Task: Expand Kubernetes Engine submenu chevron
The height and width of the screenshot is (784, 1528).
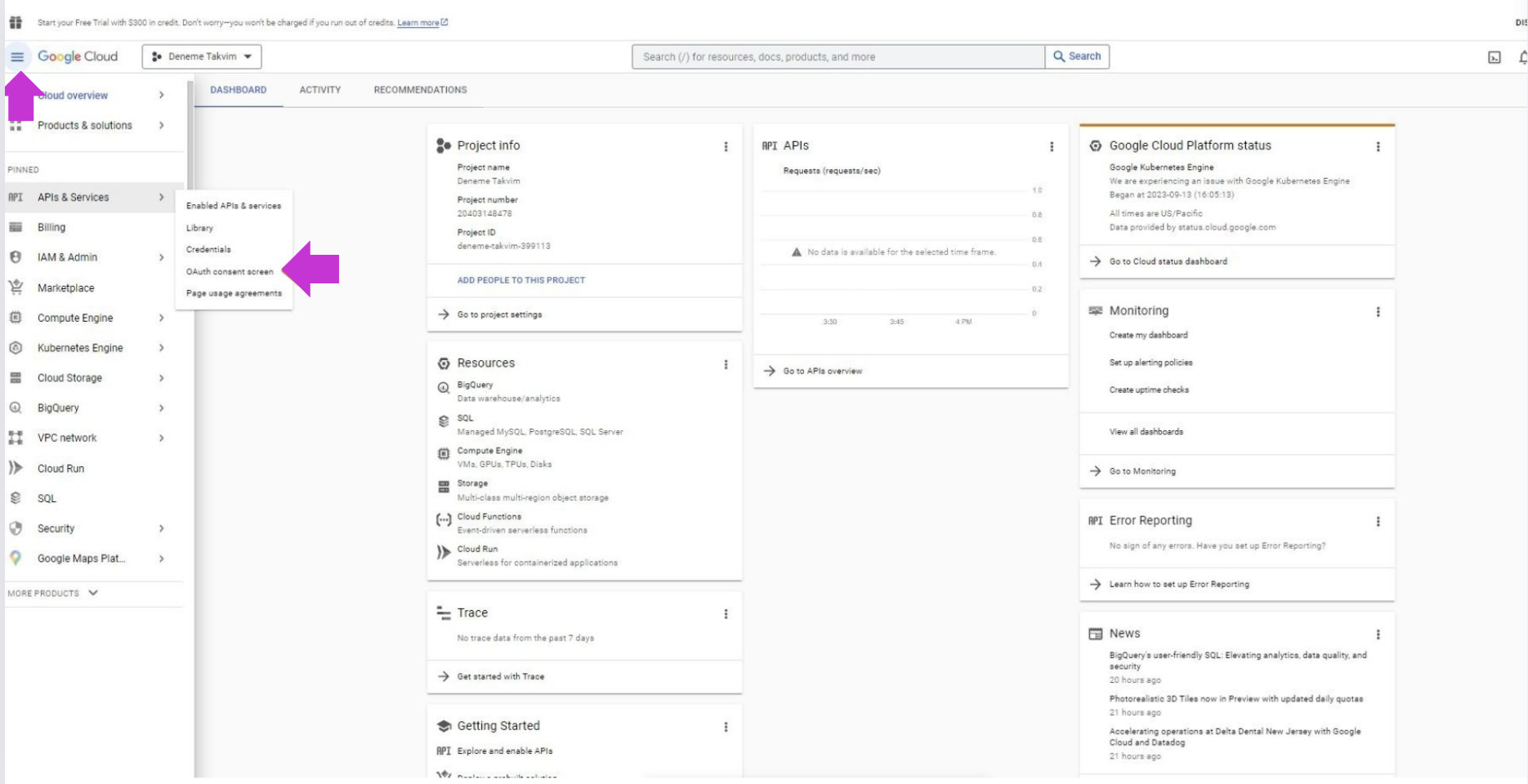Action: tap(162, 348)
